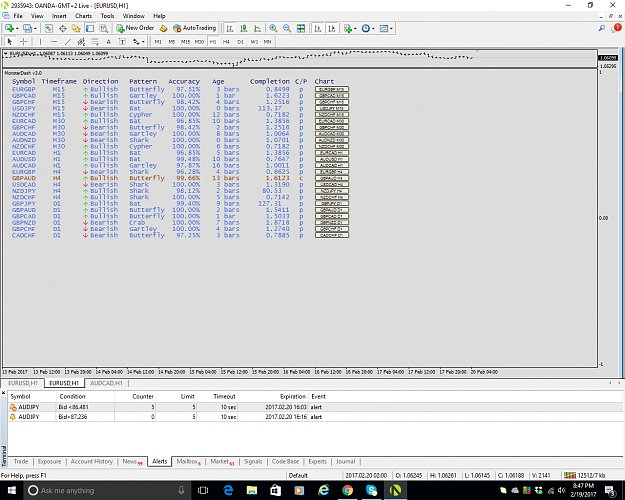This screenshot has height=500, width=625.
Task: Click the New Order button
Action: click(135, 28)
